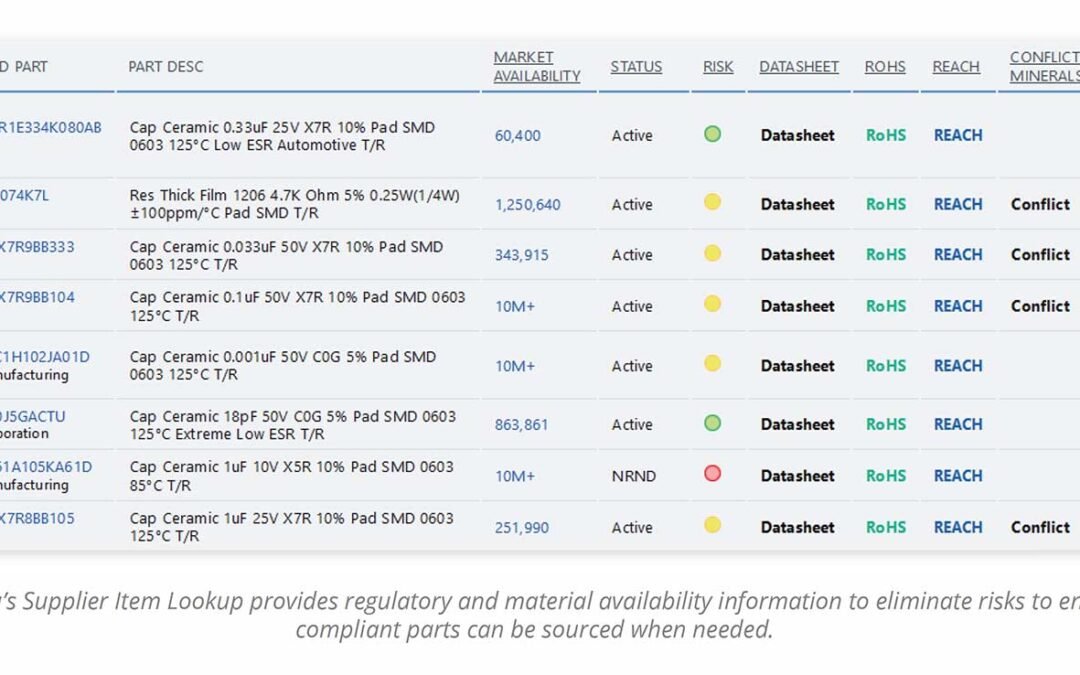1080x675 pixels.
Task: Open Datasheet for 18pF Extreme Low ESR capacitor
Action: coord(798,424)
